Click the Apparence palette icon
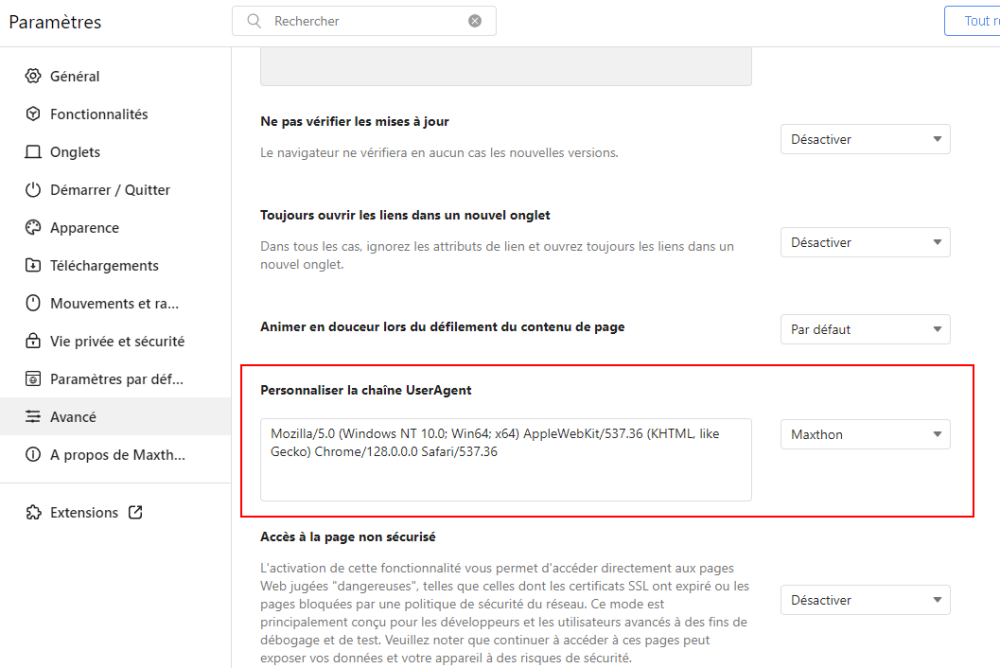1000x668 pixels. (x=33, y=228)
